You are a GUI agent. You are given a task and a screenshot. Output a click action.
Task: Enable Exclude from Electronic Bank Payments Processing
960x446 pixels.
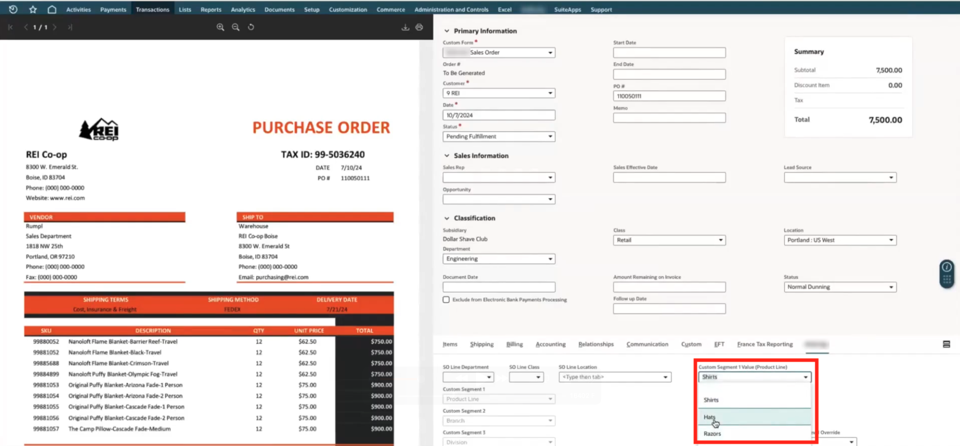click(446, 300)
